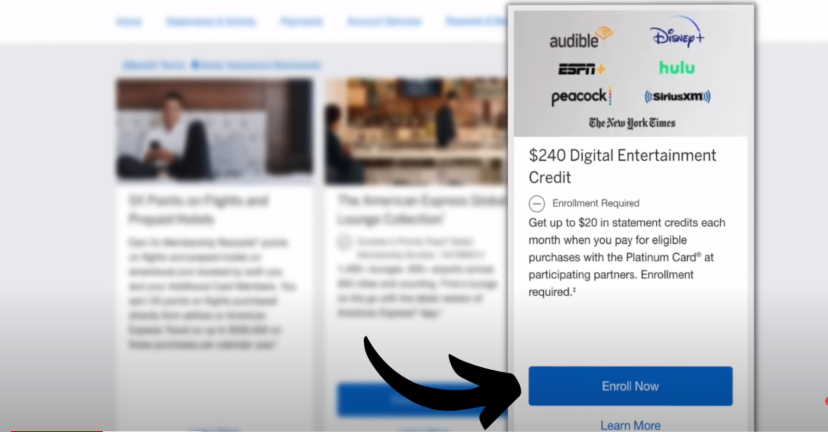Image resolution: width=828 pixels, height=432 pixels.
Task: Click the Enroll Now button
Action: click(x=631, y=386)
